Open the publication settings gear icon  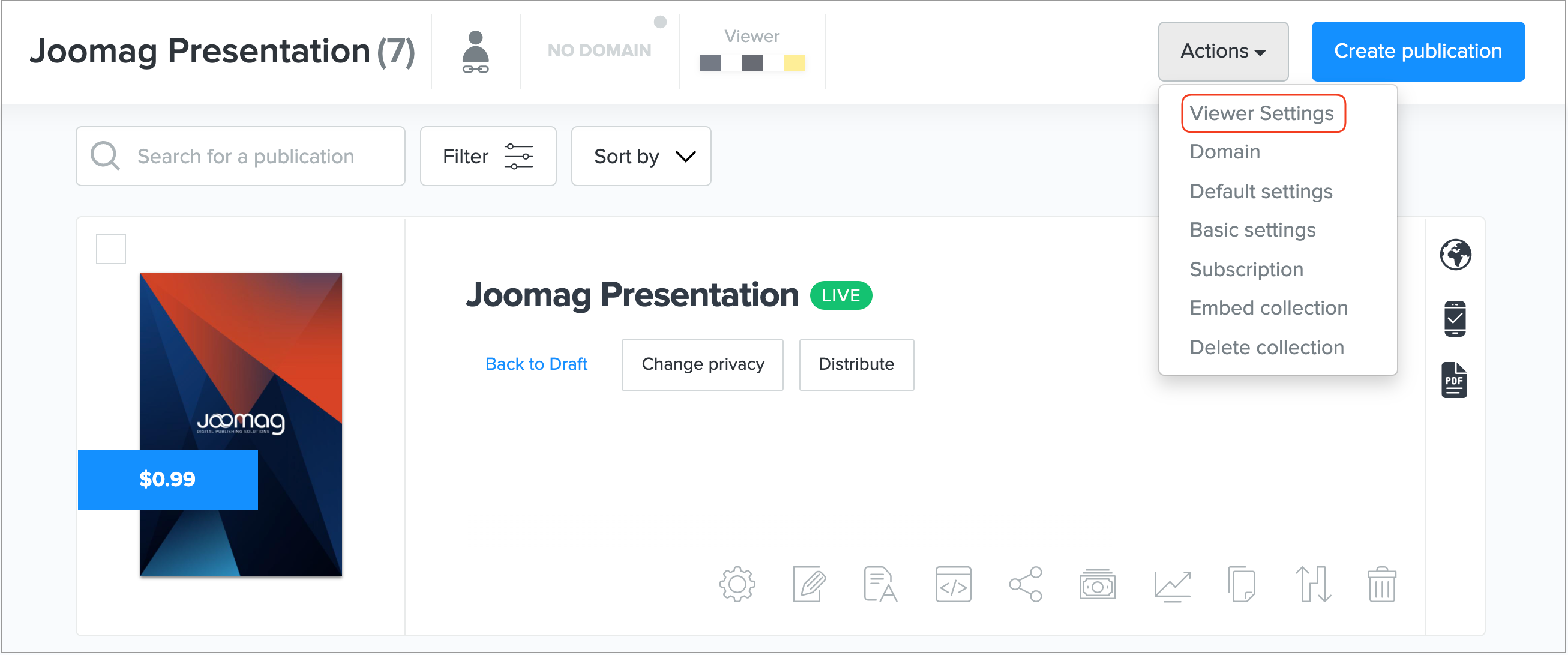click(737, 585)
